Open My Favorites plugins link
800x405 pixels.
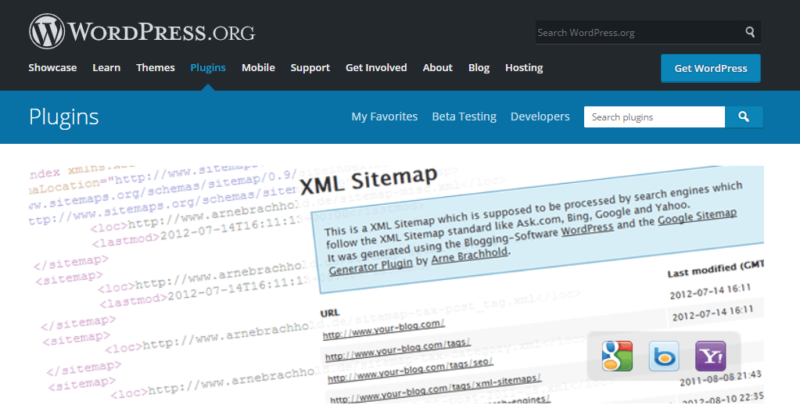point(384,117)
